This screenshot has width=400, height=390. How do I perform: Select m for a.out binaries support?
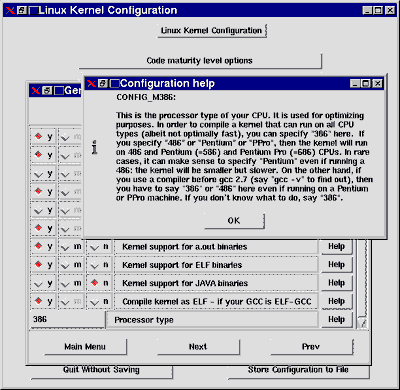pos(71,246)
